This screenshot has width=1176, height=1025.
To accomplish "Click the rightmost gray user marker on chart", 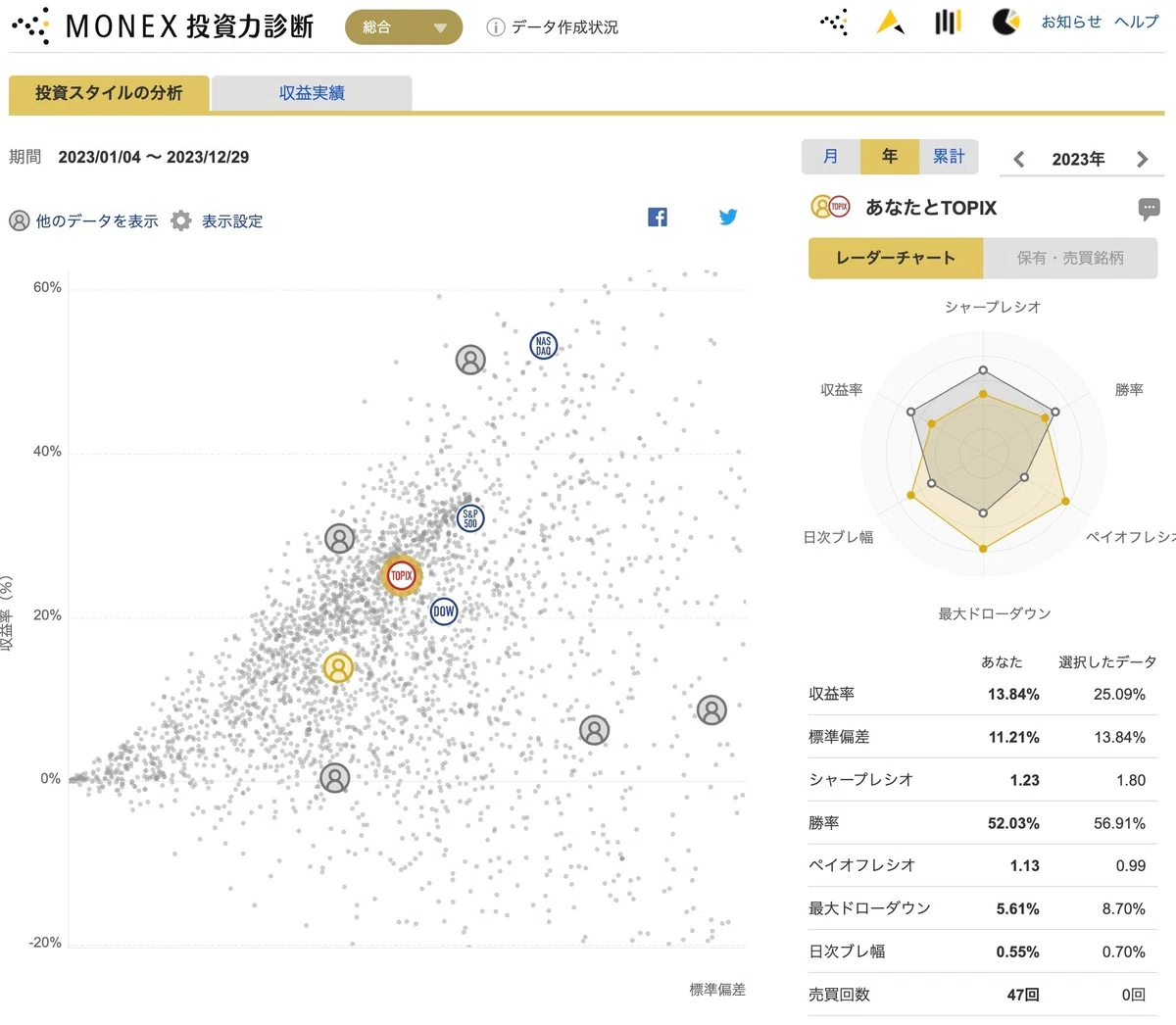I will (711, 710).
